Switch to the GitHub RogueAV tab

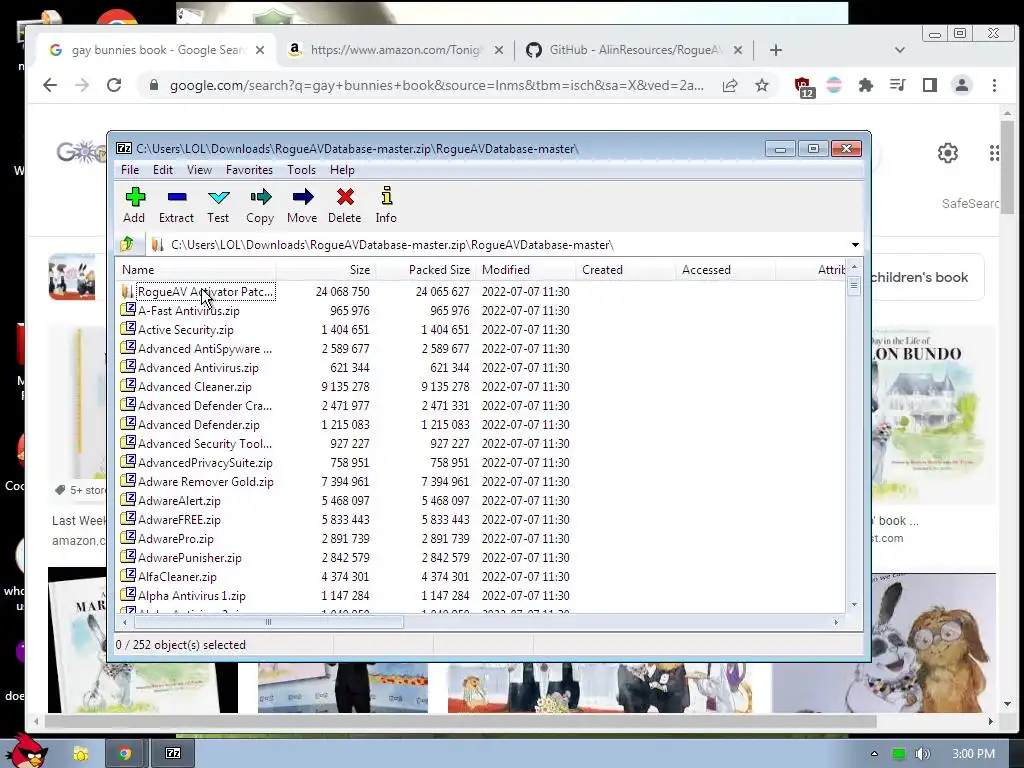635,50
